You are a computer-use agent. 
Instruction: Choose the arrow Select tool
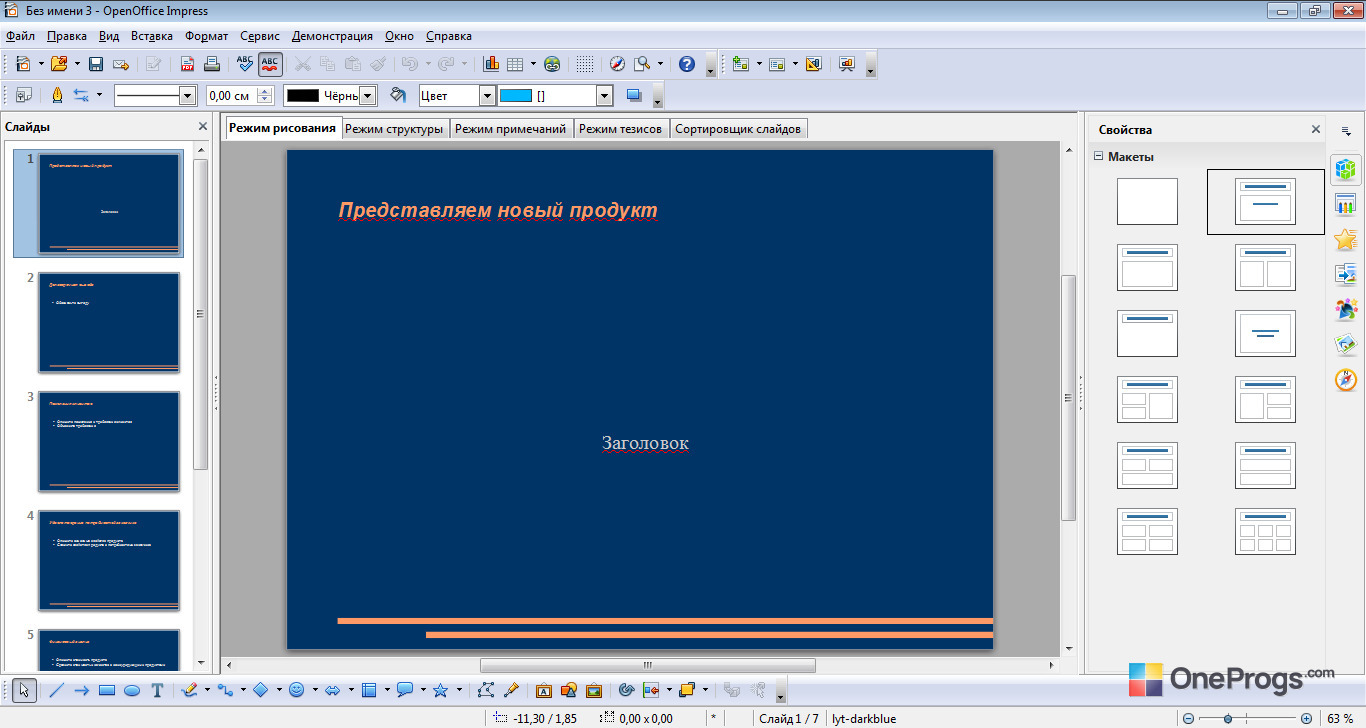(x=25, y=690)
